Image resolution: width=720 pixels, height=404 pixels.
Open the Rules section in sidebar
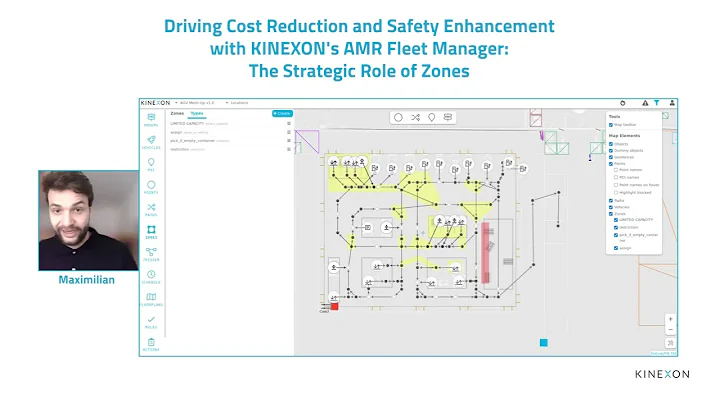(151, 322)
